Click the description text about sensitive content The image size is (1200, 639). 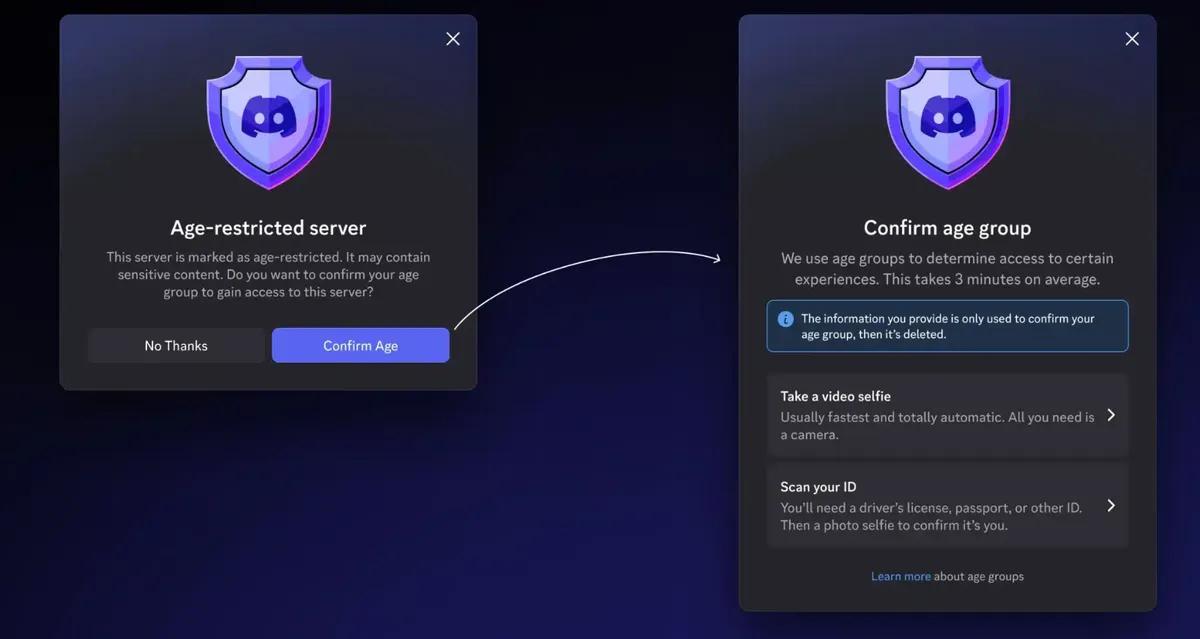tap(268, 274)
